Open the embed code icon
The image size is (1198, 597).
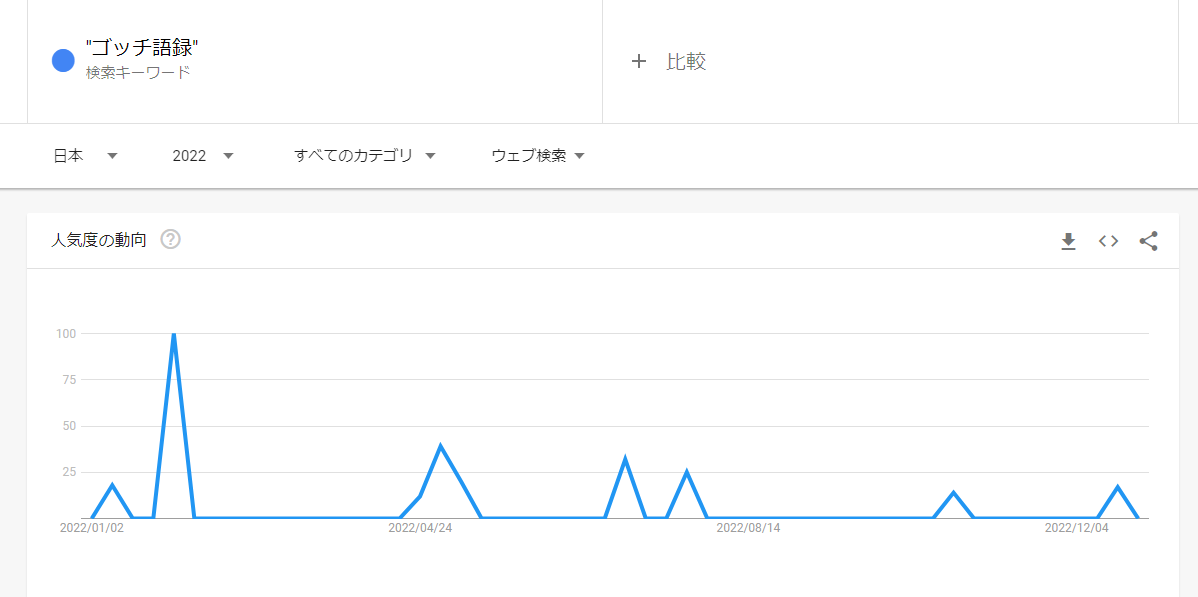[1109, 242]
